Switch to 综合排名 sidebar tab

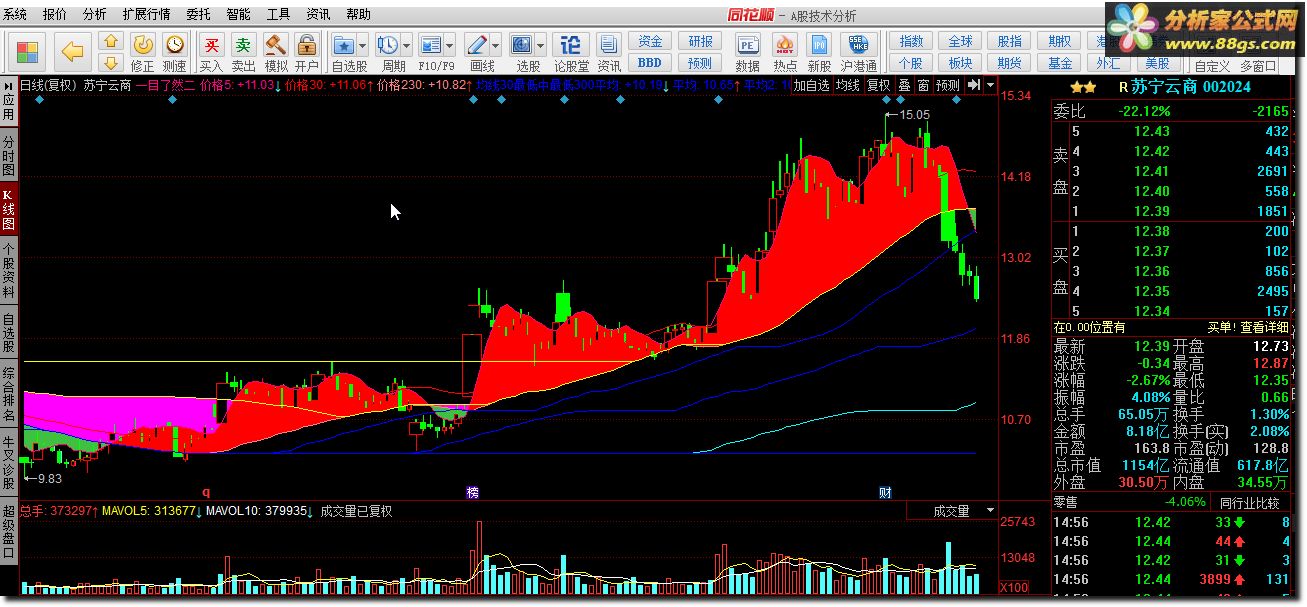8,396
